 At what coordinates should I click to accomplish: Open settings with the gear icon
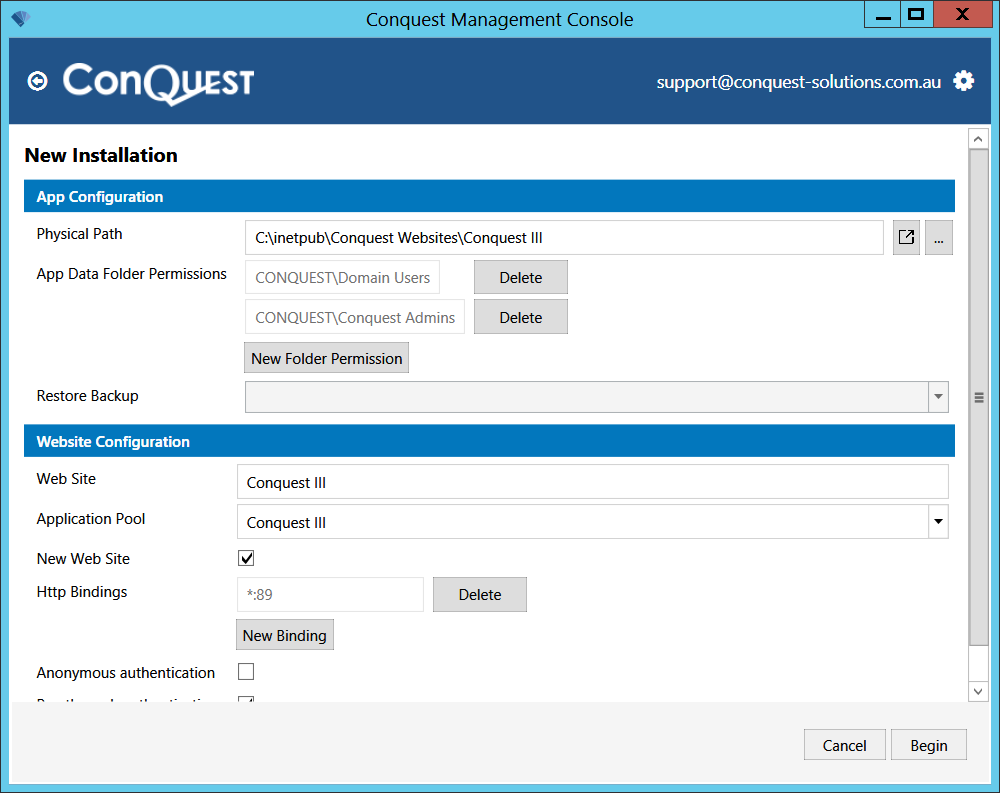click(x=963, y=81)
